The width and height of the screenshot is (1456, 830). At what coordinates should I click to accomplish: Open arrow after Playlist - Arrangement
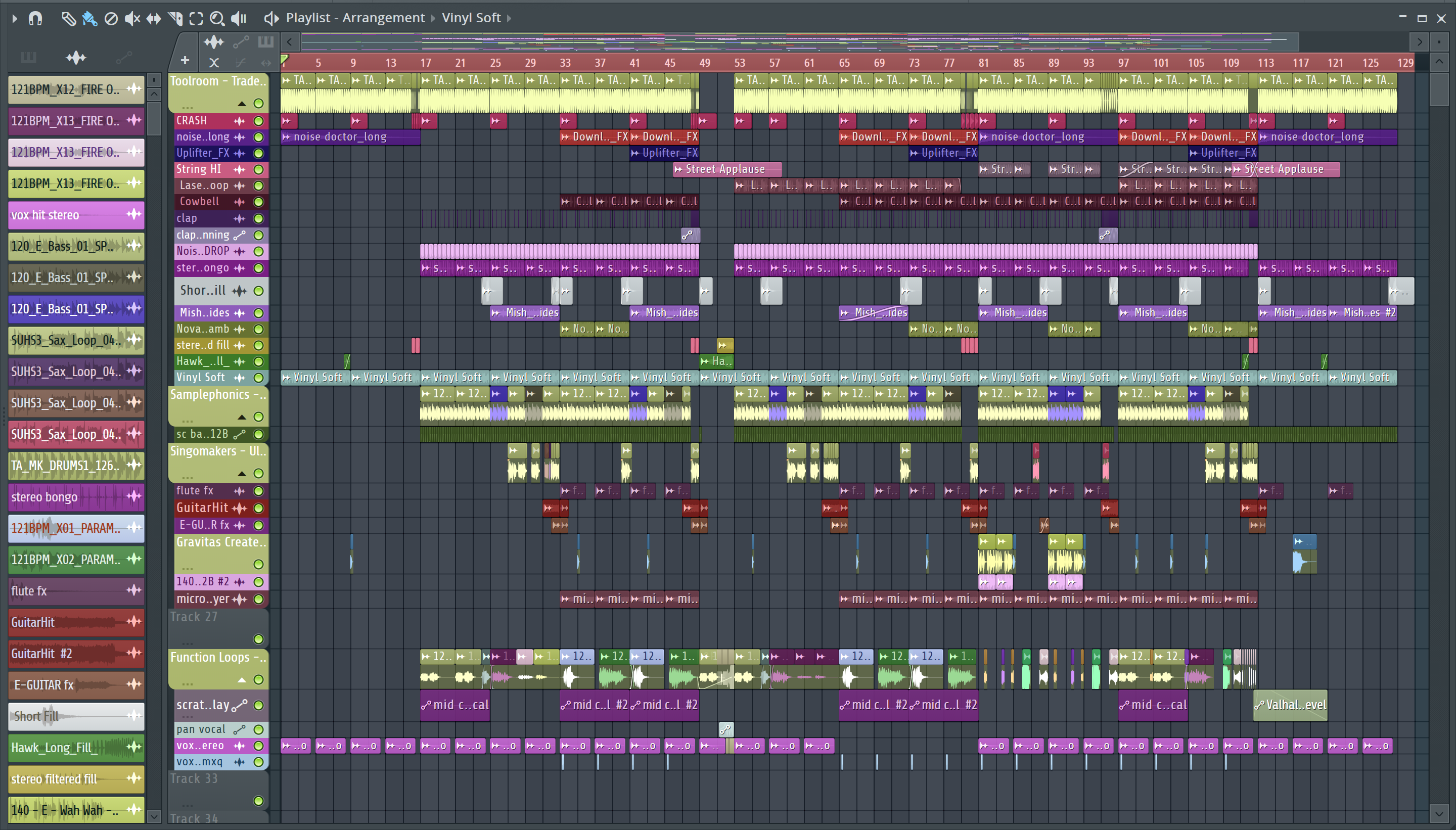tap(433, 19)
